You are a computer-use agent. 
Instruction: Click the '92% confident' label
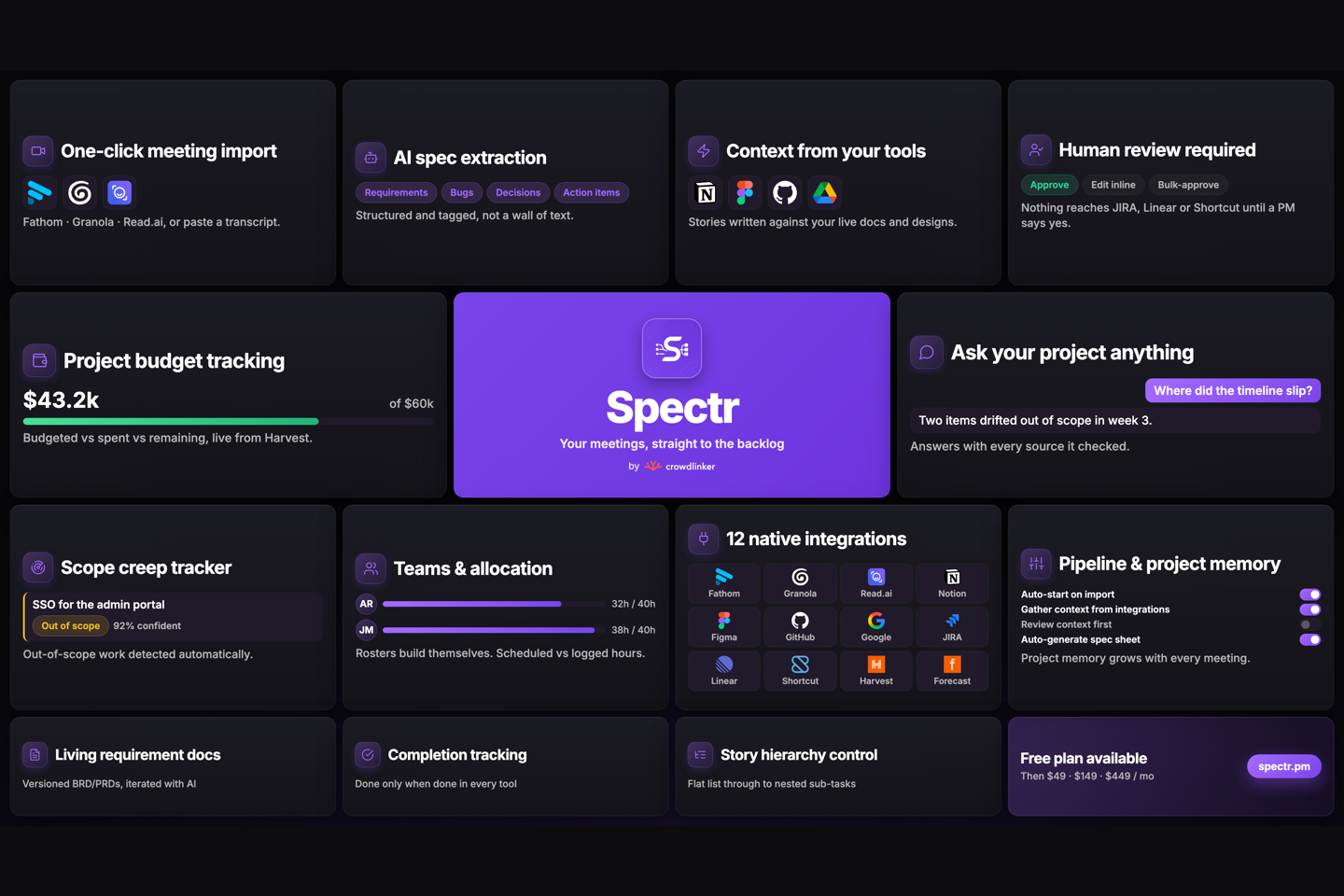tap(147, 625)
